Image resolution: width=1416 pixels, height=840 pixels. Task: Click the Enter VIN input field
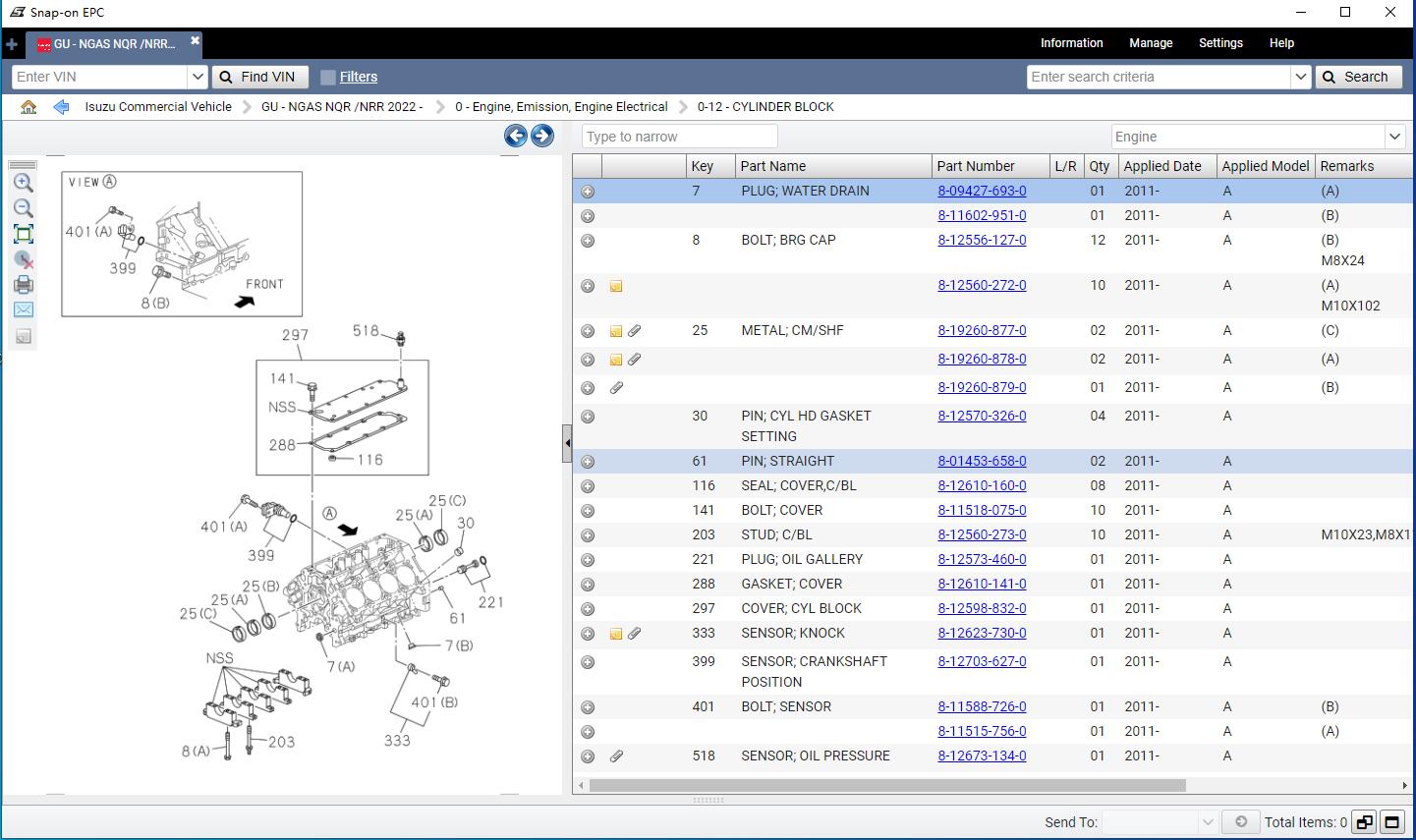click(x=99, y=77)
